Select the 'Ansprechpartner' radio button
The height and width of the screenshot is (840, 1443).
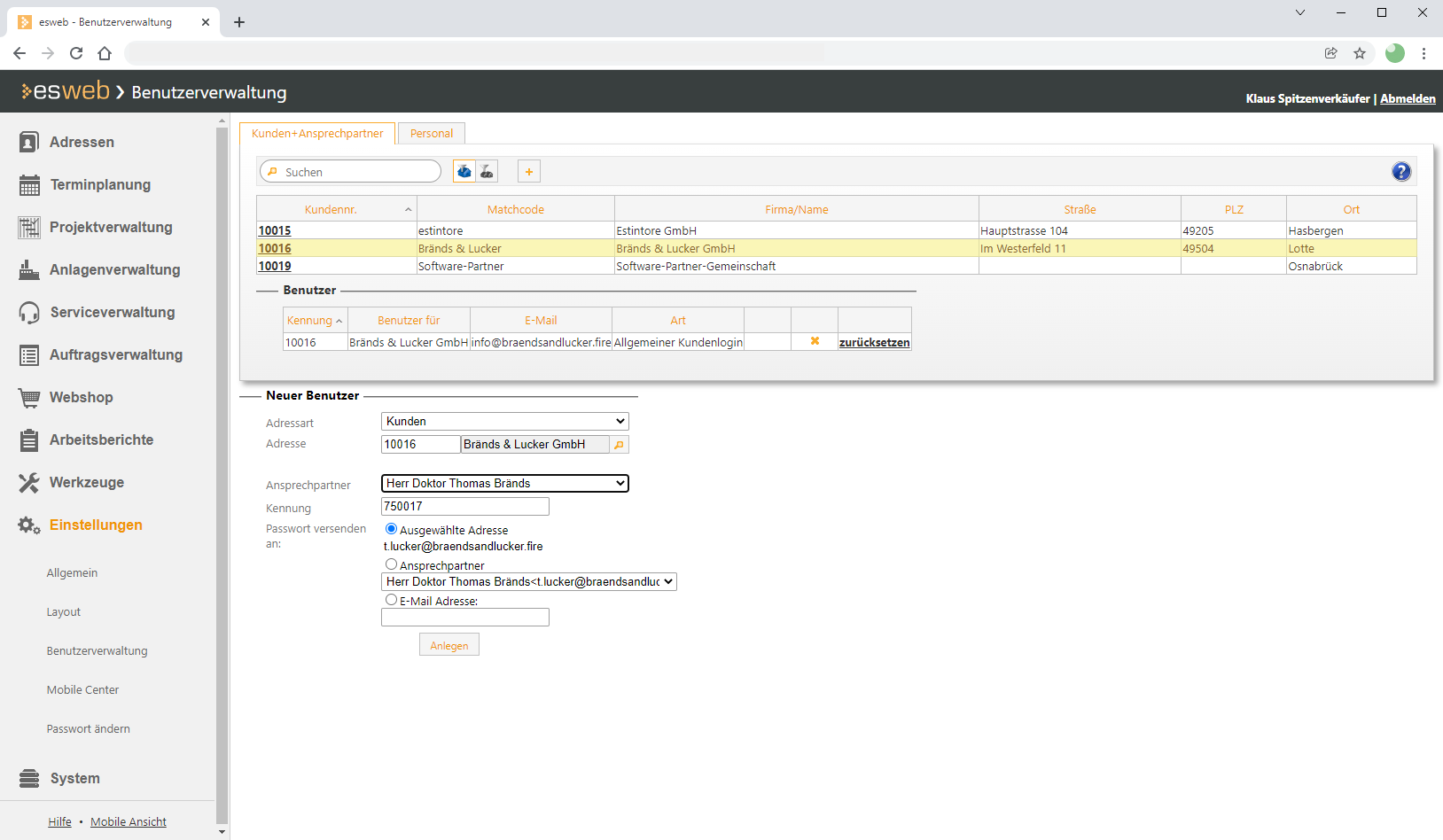point(391,564)
